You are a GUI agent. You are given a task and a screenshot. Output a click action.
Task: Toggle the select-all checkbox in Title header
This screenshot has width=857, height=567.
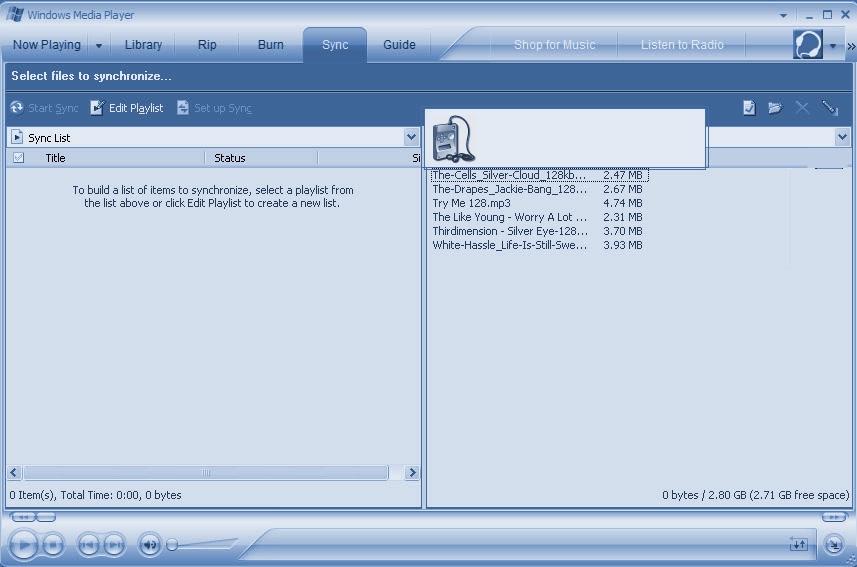coord(19,158)
